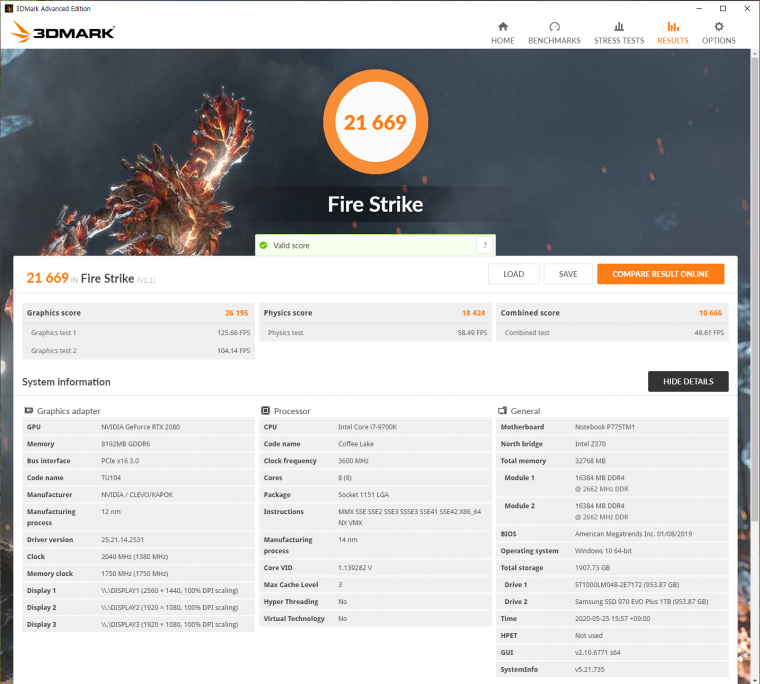Viewport: 760px width, 684px height.
Task: Select Physics score value 18 424
Action: 473,313
